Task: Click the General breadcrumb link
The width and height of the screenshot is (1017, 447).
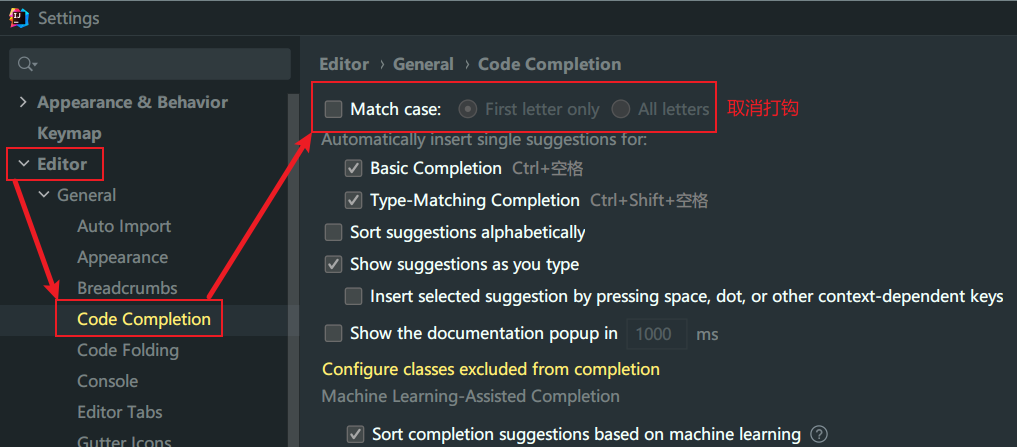Action: tap(424, 64)
